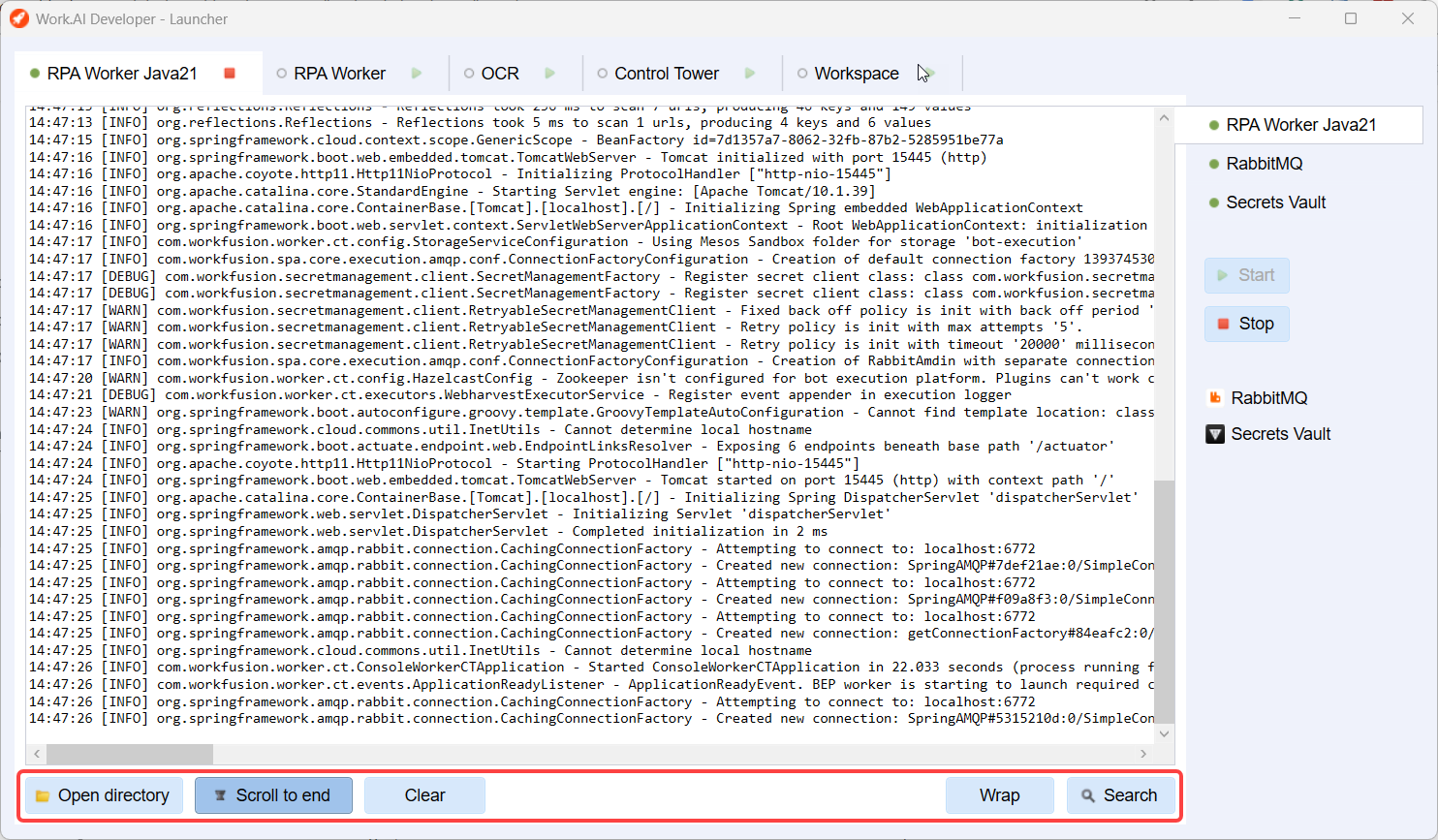Click log line 'Retry policy is init with max attempts'
The image size is (1438, 840).
click(555, 327)
